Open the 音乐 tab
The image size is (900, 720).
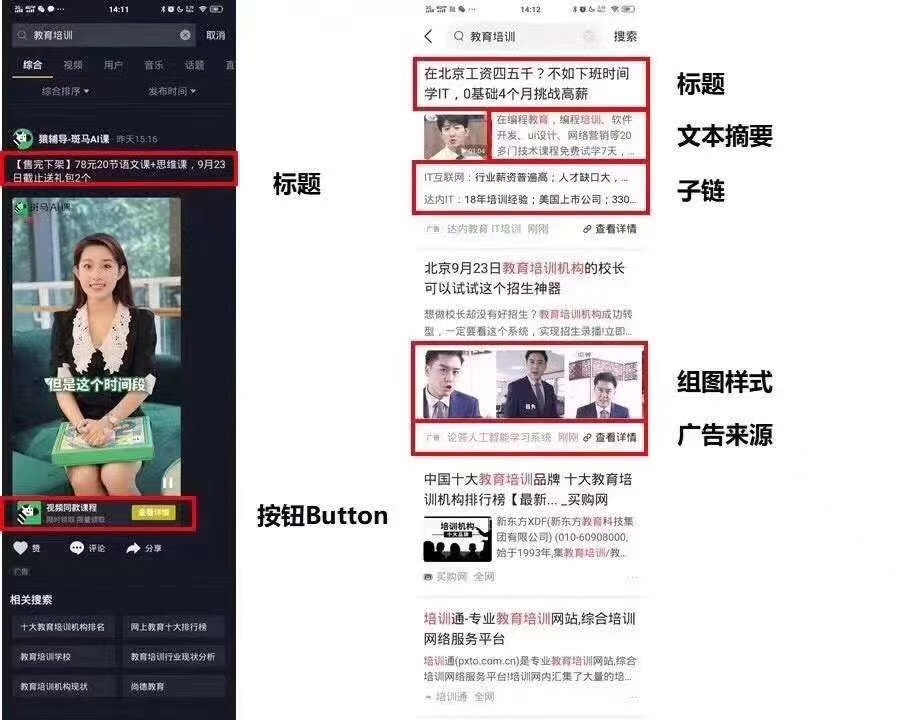[153, 65]
